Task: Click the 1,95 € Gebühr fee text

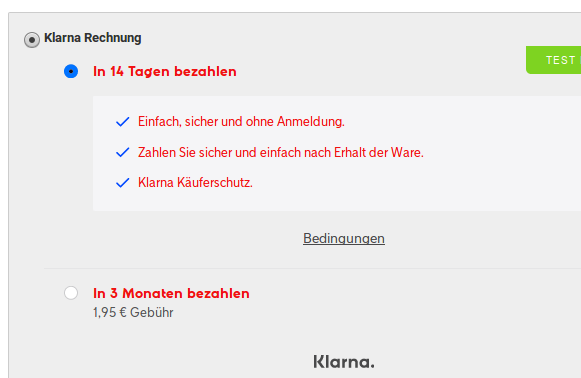Action: 133,312
